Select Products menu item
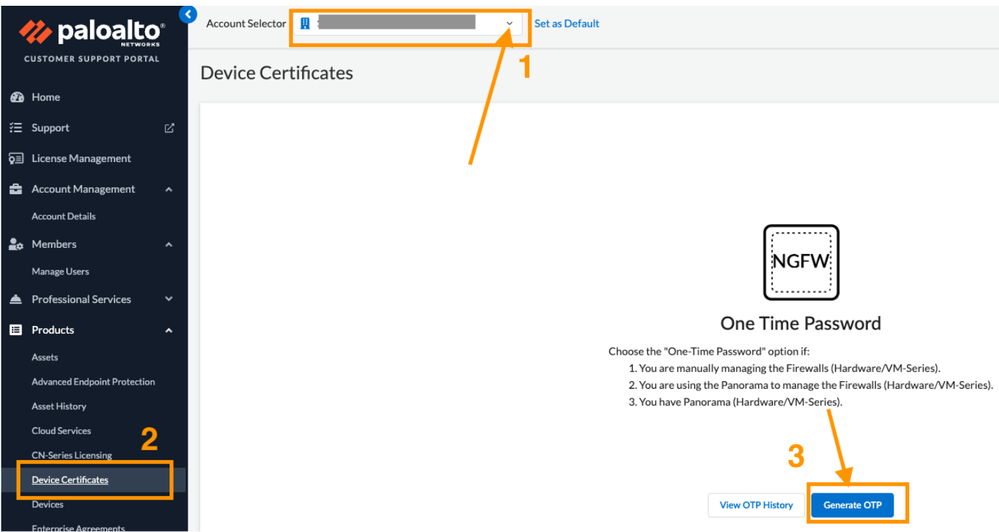This screenshot has width=999, height=532. coord(52,330)
